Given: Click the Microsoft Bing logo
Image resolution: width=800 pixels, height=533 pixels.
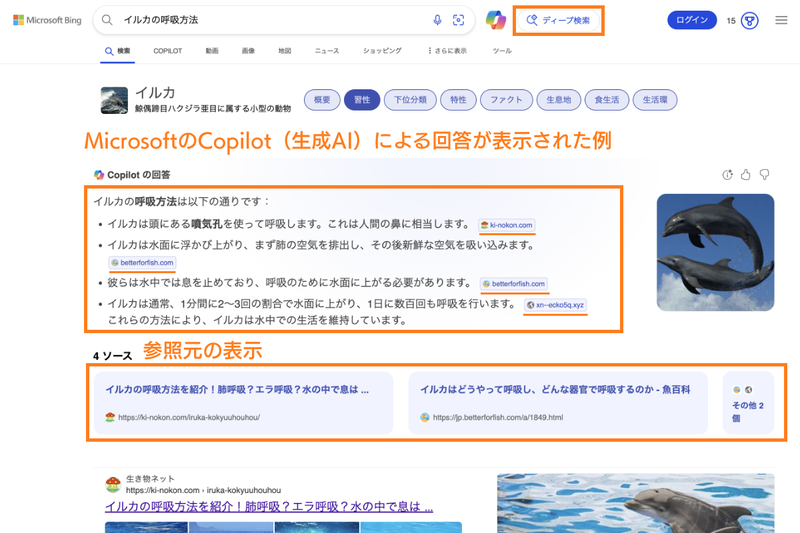Looking at the screenshot, I should click(47, 20).
